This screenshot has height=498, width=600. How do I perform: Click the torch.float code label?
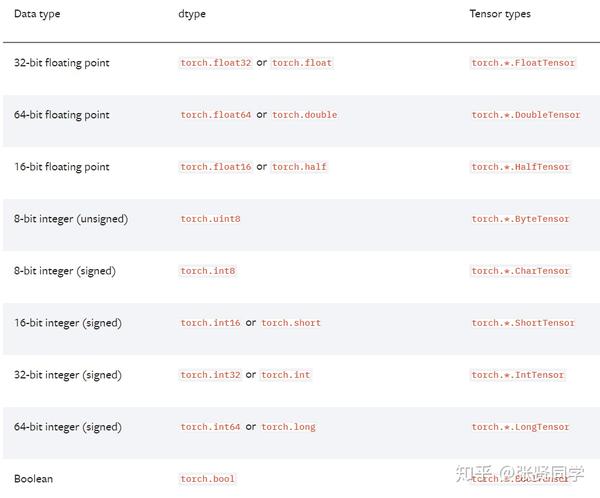click(x=301, y=63)
